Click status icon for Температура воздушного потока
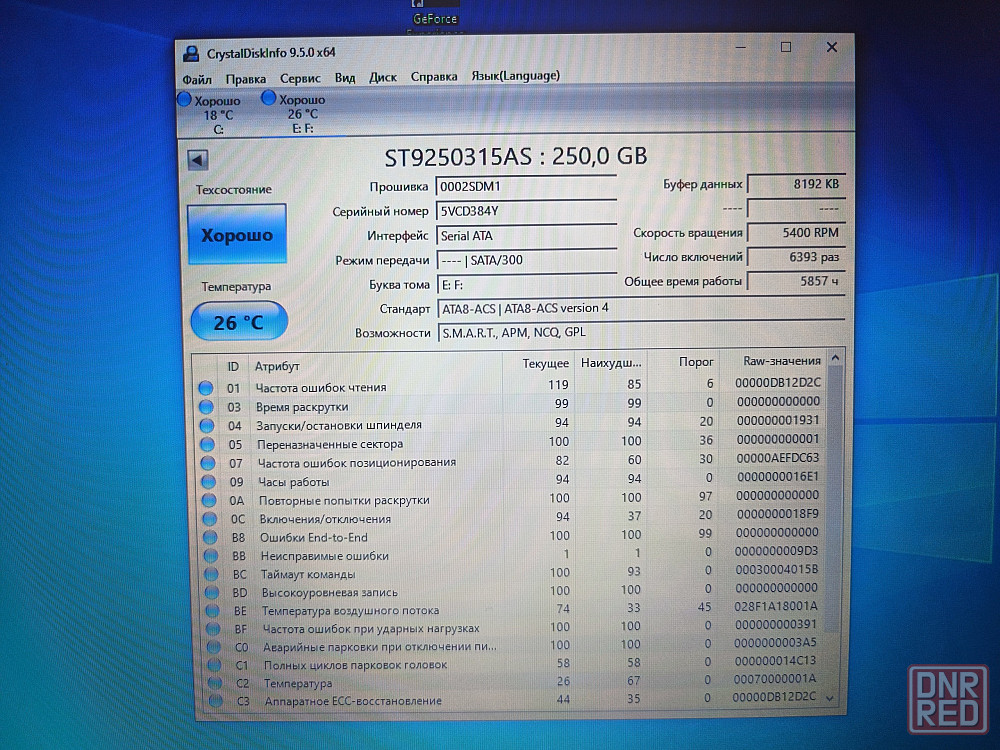This screenshot has height=750, width=1000. [x=214, y=611]
